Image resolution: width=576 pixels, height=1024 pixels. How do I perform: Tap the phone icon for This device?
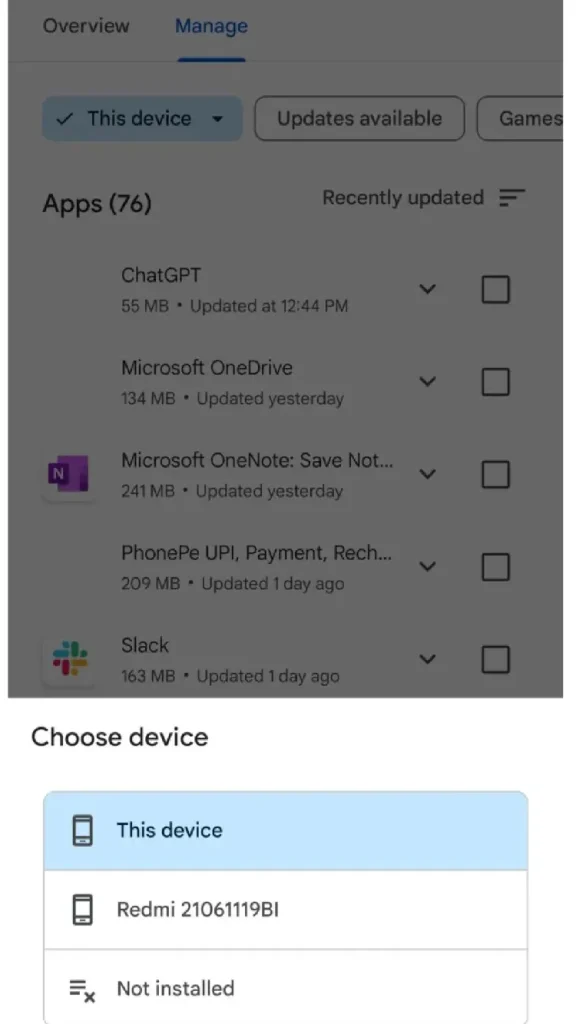[x=82, y=831]
